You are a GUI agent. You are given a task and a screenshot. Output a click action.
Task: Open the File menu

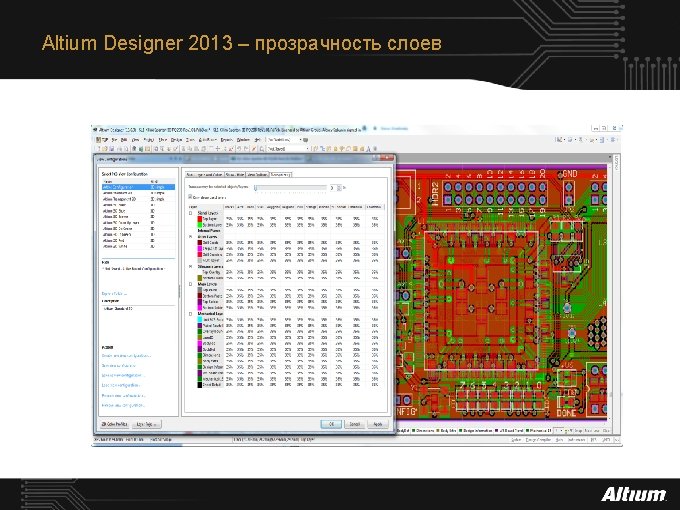click(x=114, y=140)
